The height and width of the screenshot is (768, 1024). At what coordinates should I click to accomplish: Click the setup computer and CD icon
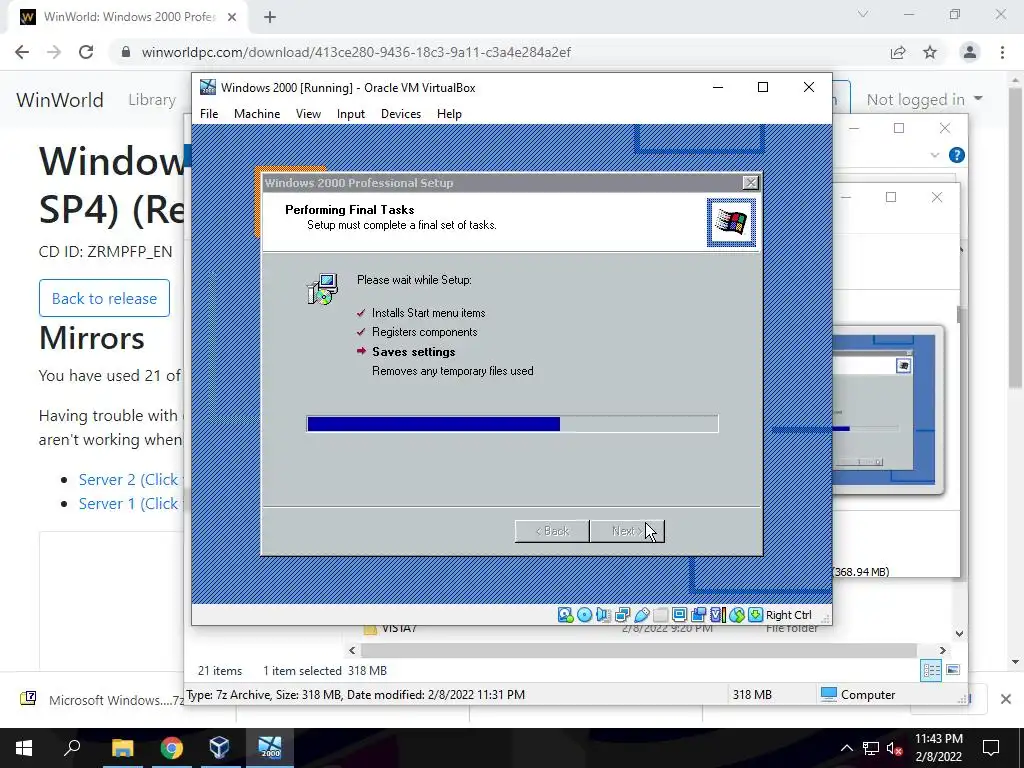(x=322, y=289)
